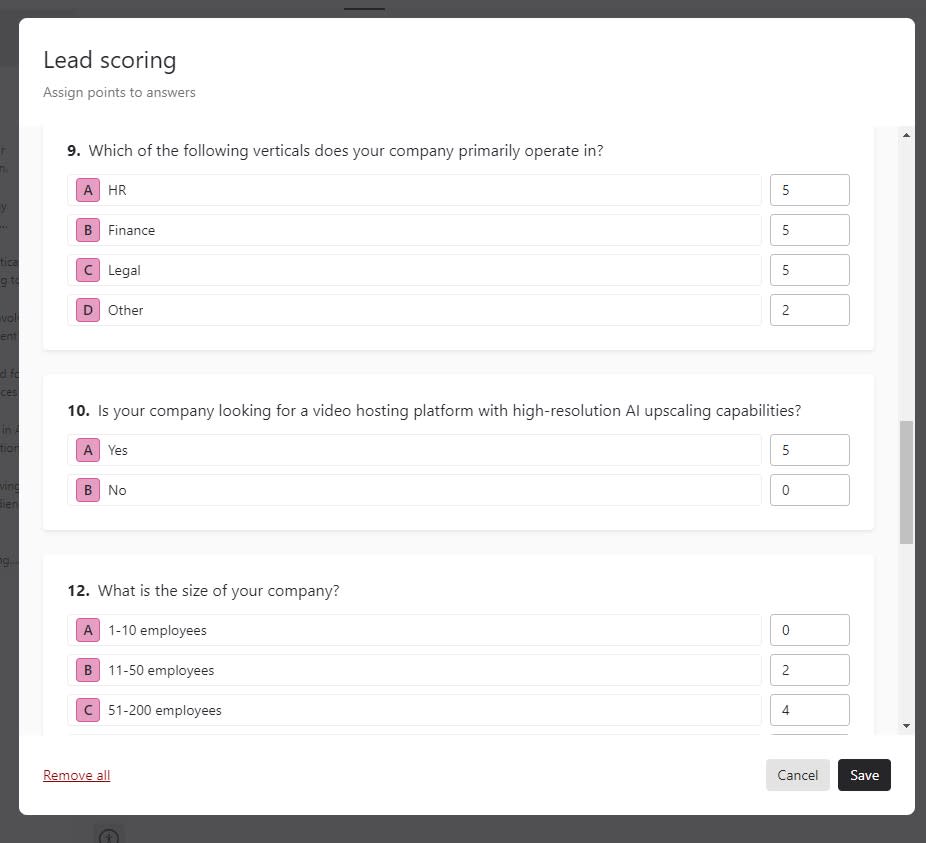Cancel the lead scoring dialog
Image resolution: width=926 pixels, height=843 pixels.
(797, 775)
